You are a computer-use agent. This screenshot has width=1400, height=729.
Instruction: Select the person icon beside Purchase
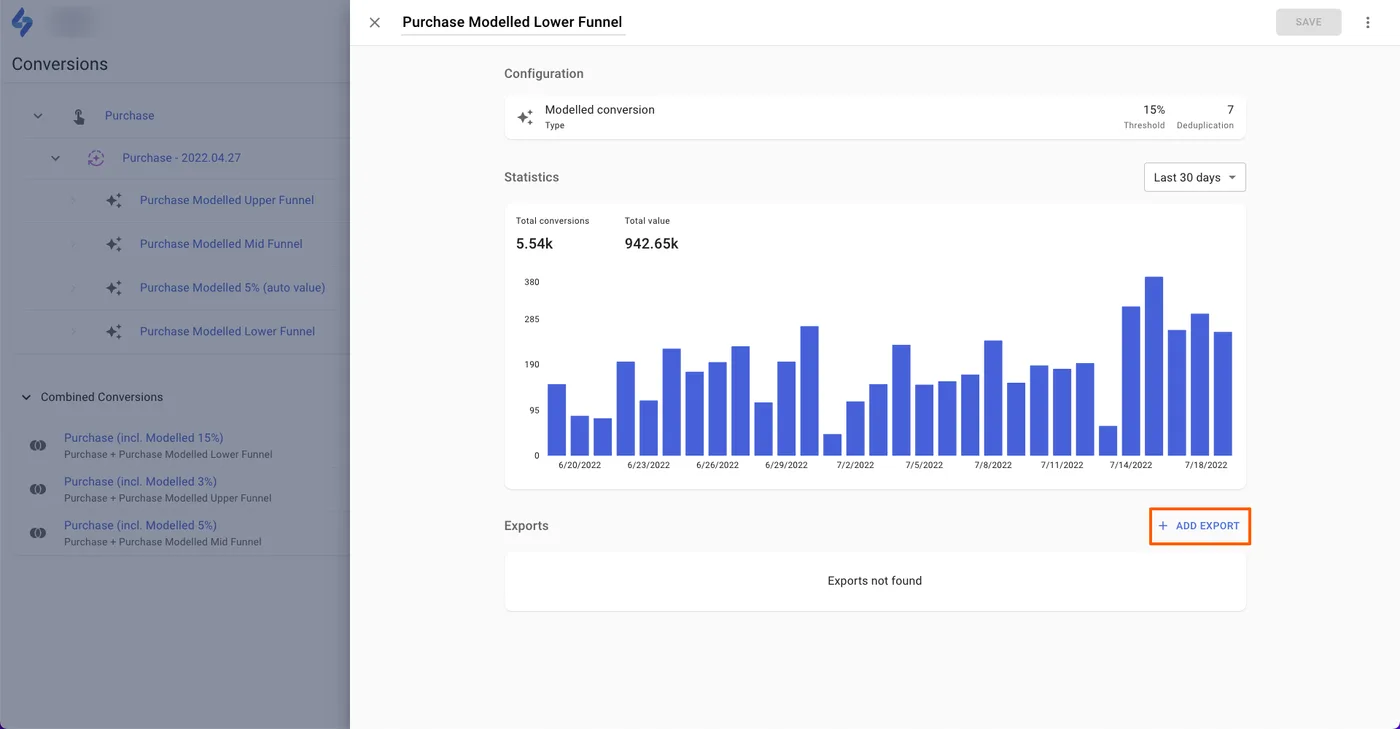click(79, 115)
